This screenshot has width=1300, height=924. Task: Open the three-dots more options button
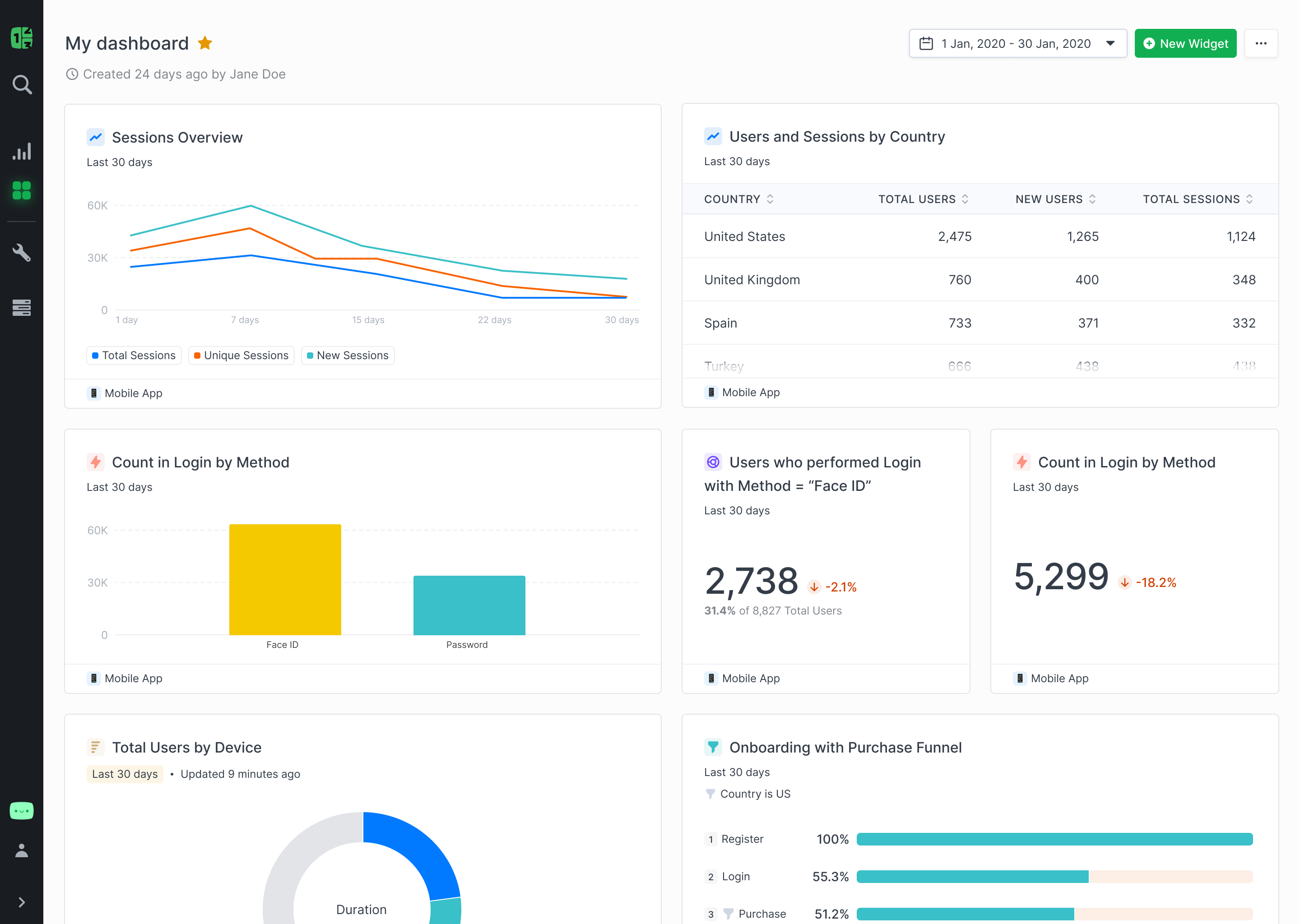(1261, 44)
